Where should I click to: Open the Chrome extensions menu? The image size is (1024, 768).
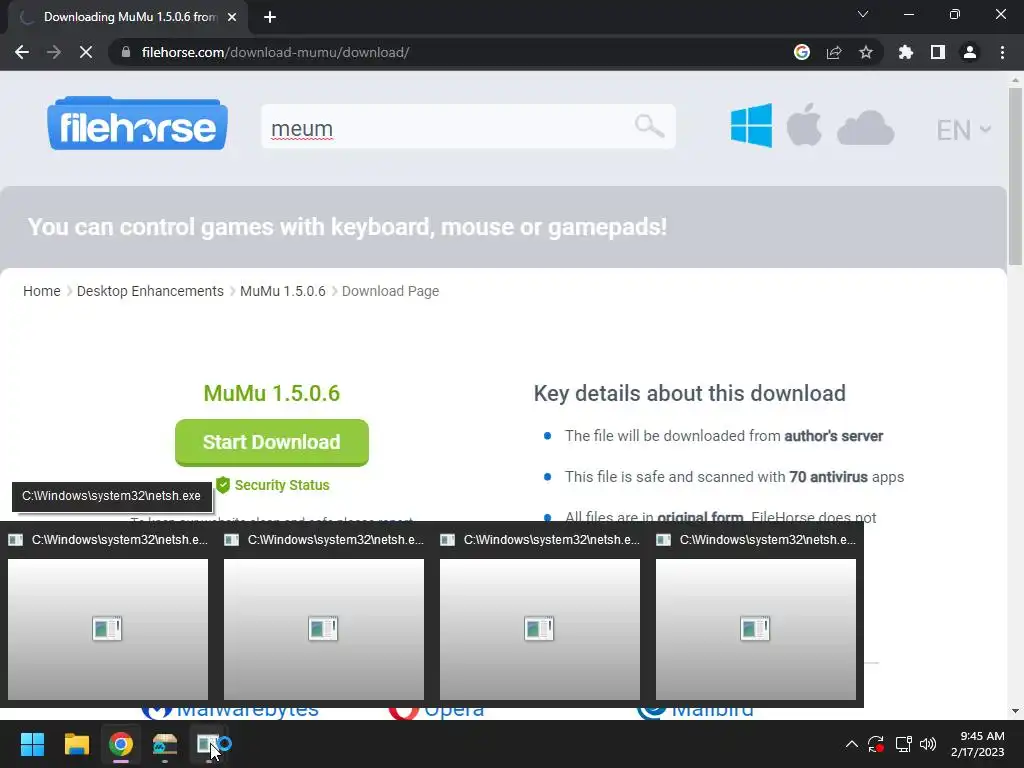pyautogui.click(x=906, y=52)
